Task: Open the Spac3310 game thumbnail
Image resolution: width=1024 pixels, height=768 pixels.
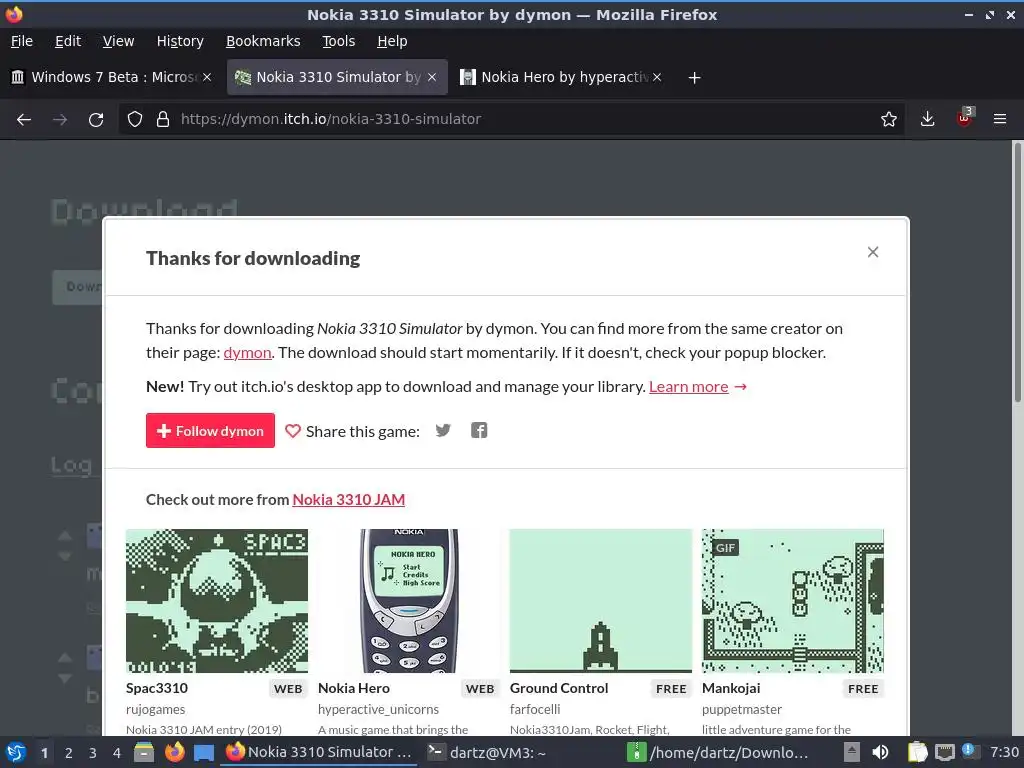Action: click(x=217, y=601)
